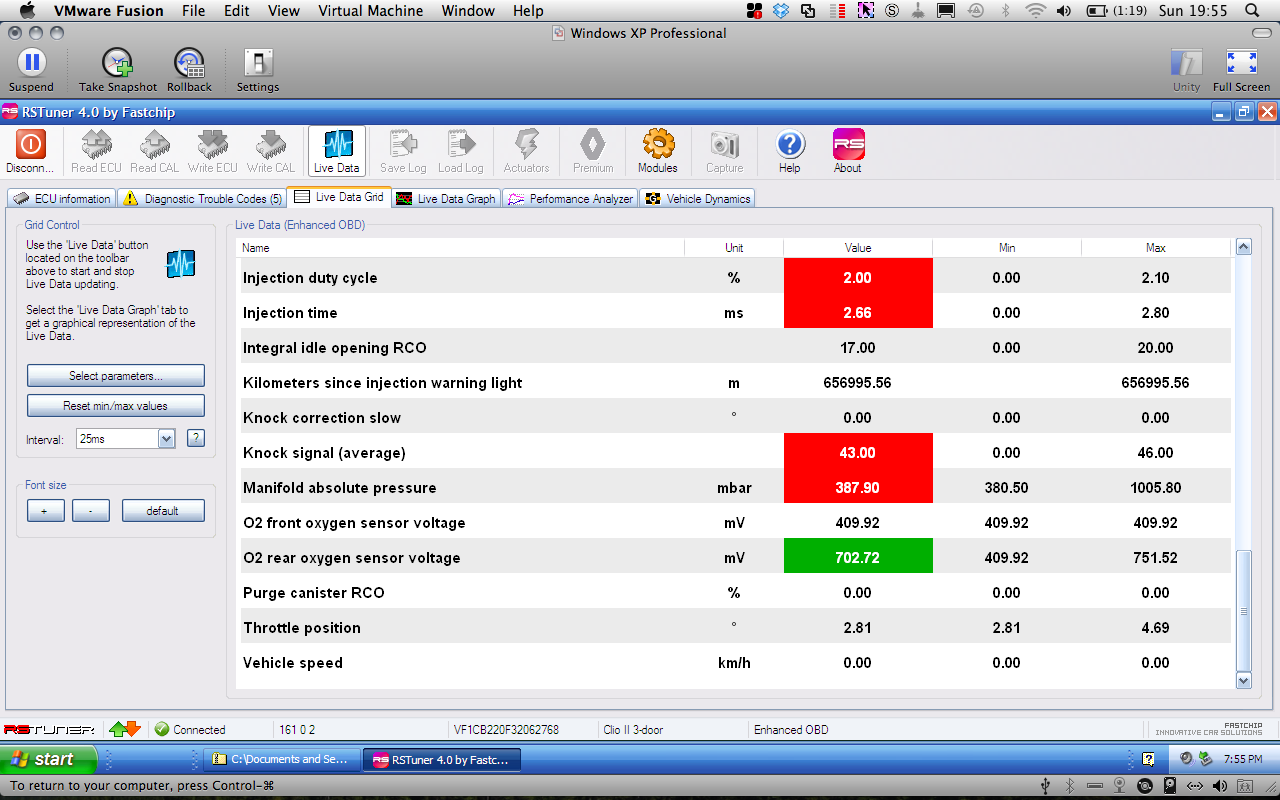
Task: Select the Throttle position row name
Action: [x=301, y=628]
